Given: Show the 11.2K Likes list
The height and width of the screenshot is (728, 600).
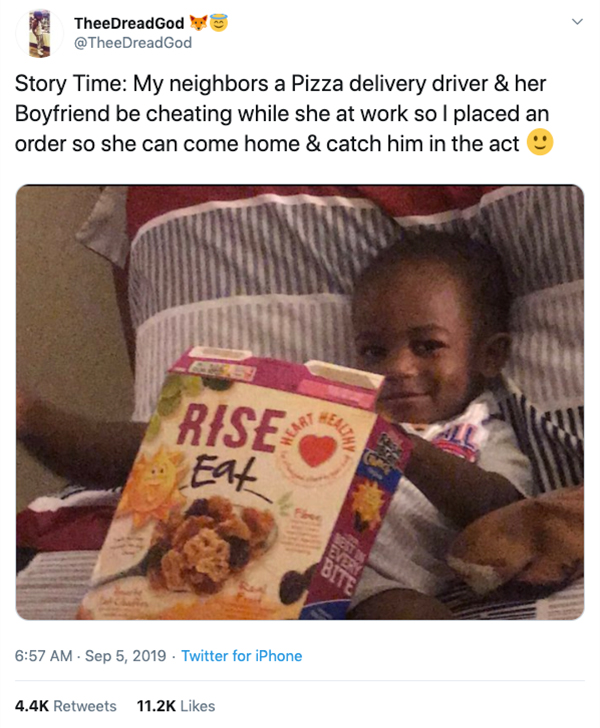Looking at the screenshot, I should pos(173,705).
